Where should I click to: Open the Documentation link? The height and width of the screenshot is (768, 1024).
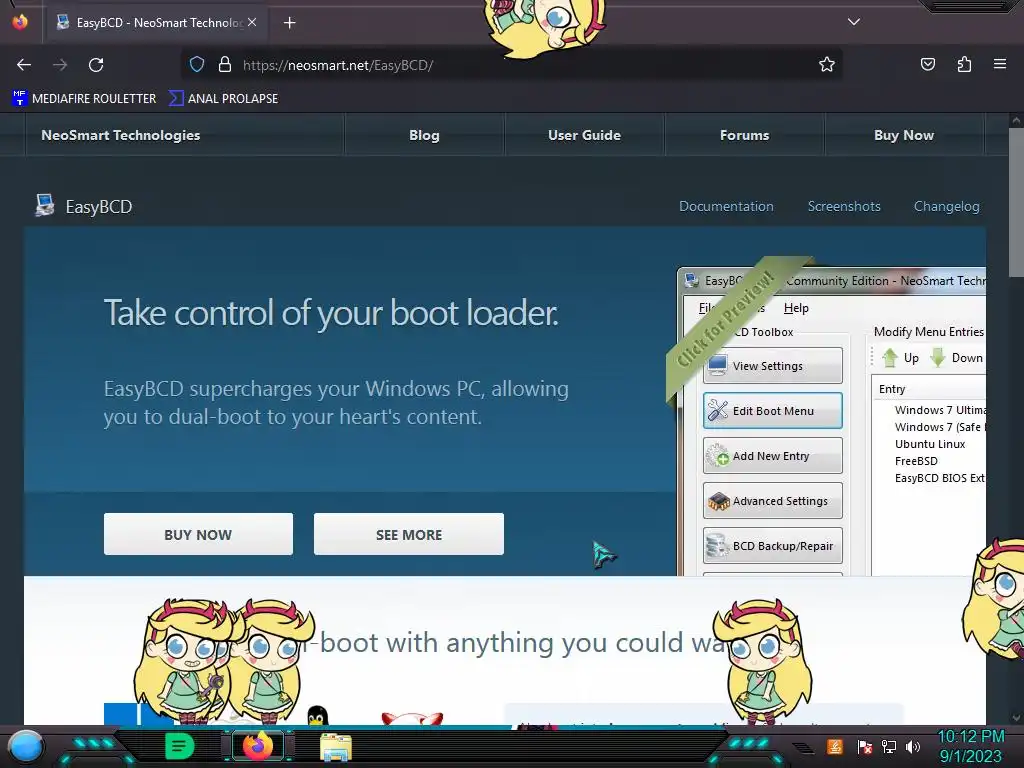click(x=726, y=206)
